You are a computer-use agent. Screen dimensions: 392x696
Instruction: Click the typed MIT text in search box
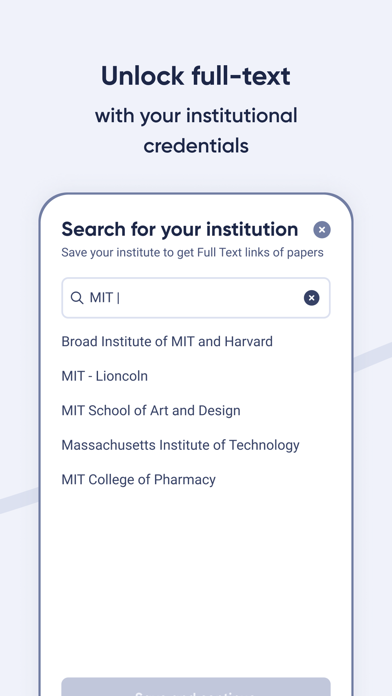102,298
